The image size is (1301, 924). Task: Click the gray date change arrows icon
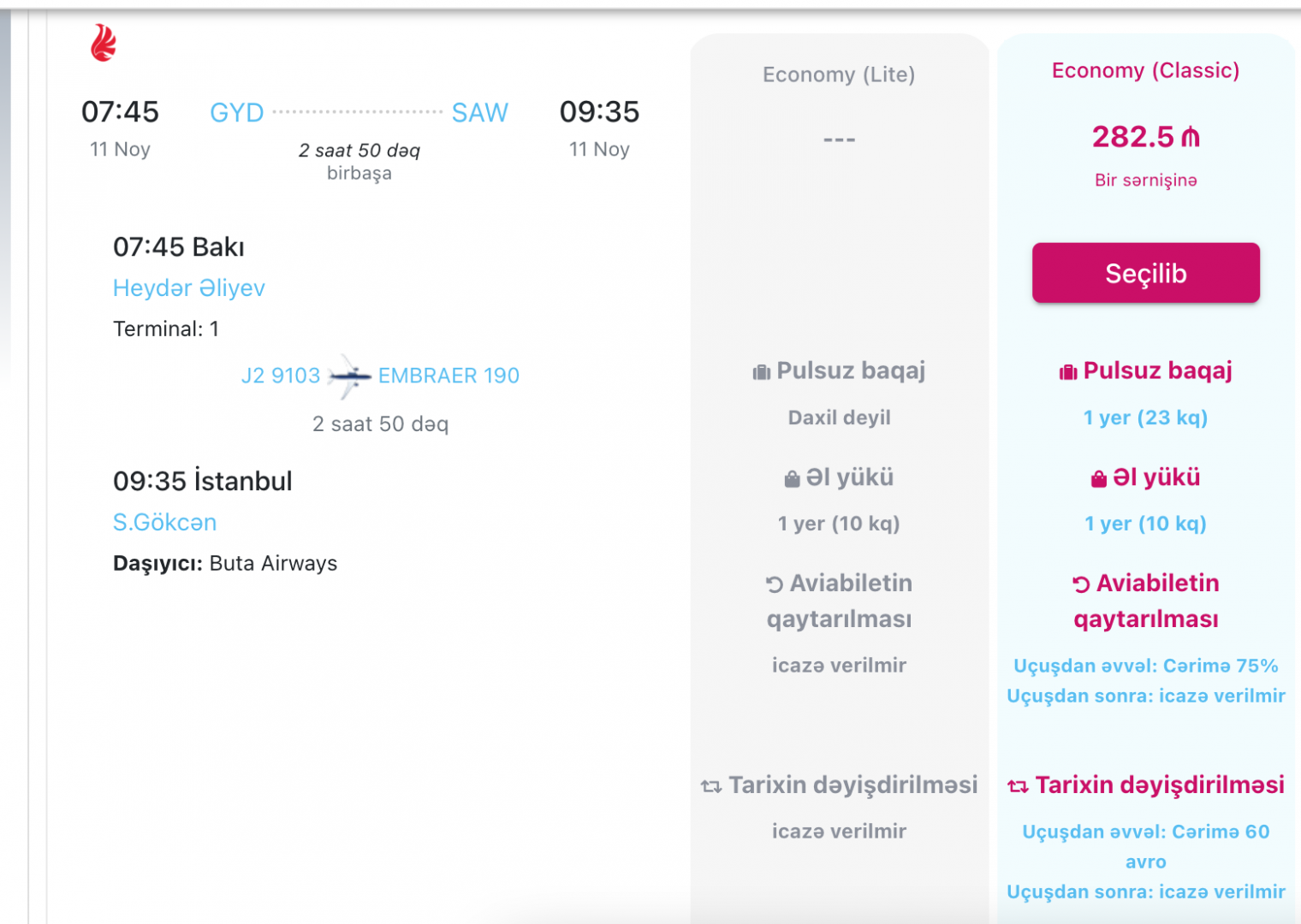pos(711,786)
